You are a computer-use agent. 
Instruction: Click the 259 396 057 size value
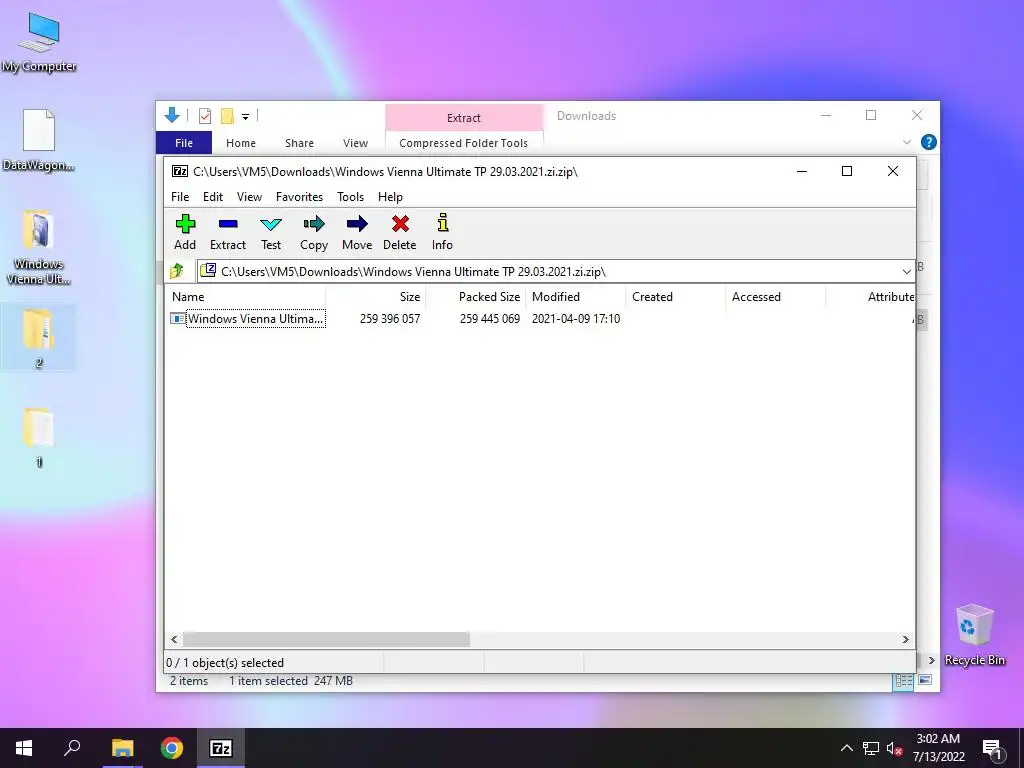[x=390, y=319]
